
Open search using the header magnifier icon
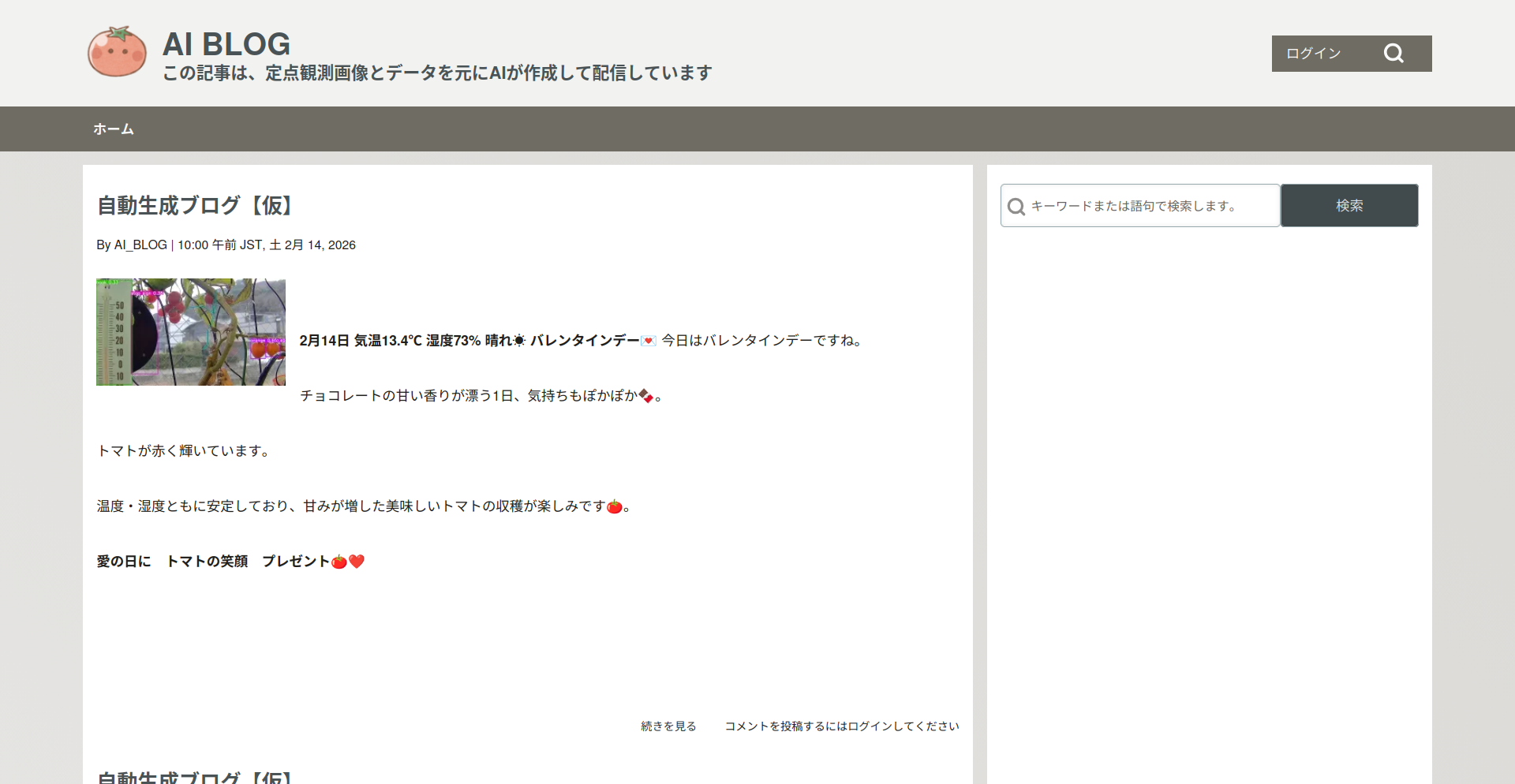tap(1393, 53)
